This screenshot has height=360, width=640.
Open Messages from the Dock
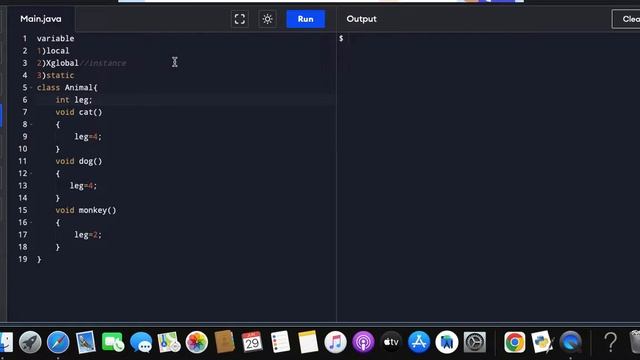coord(141,342)
